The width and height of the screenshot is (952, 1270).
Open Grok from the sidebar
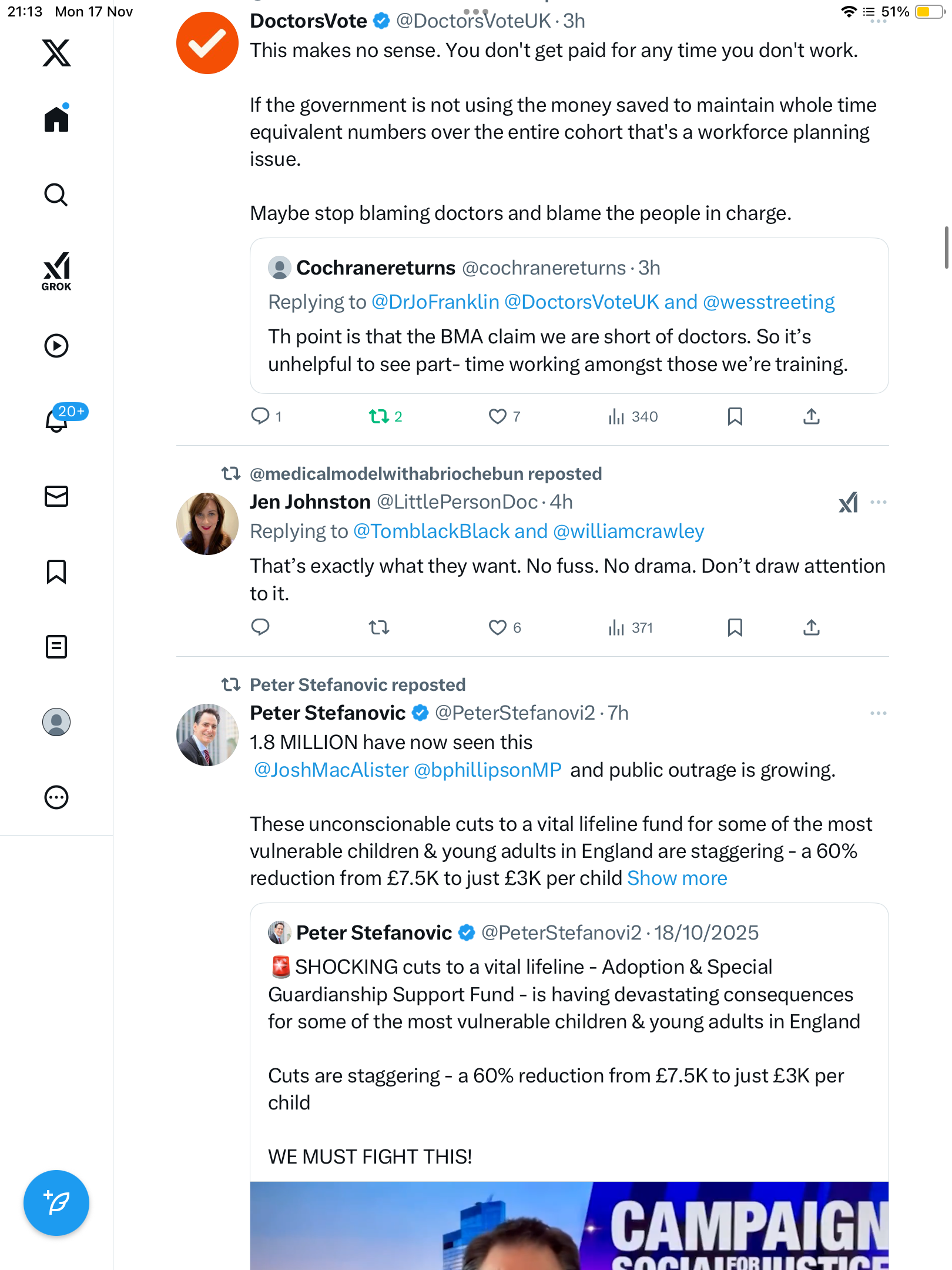[x=56, y=272]
